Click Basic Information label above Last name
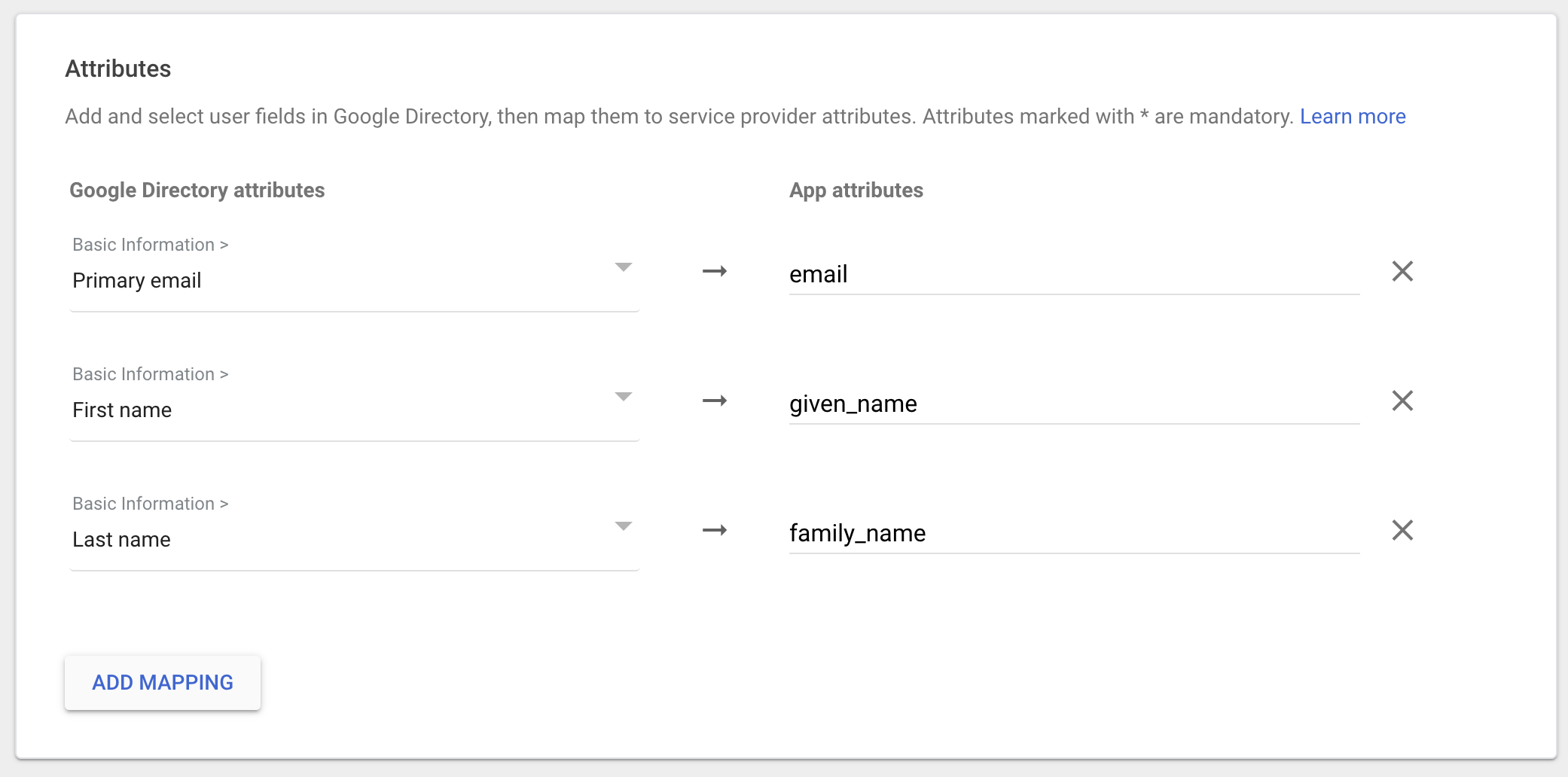The width and height of the screenshot is (1568, 777). (151, 504)
